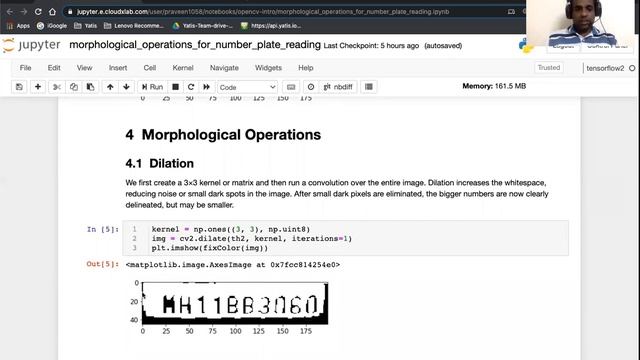Restart kernel and run all cells icon
This screenshot has height=360, width=640.
[x=207, y=87]
